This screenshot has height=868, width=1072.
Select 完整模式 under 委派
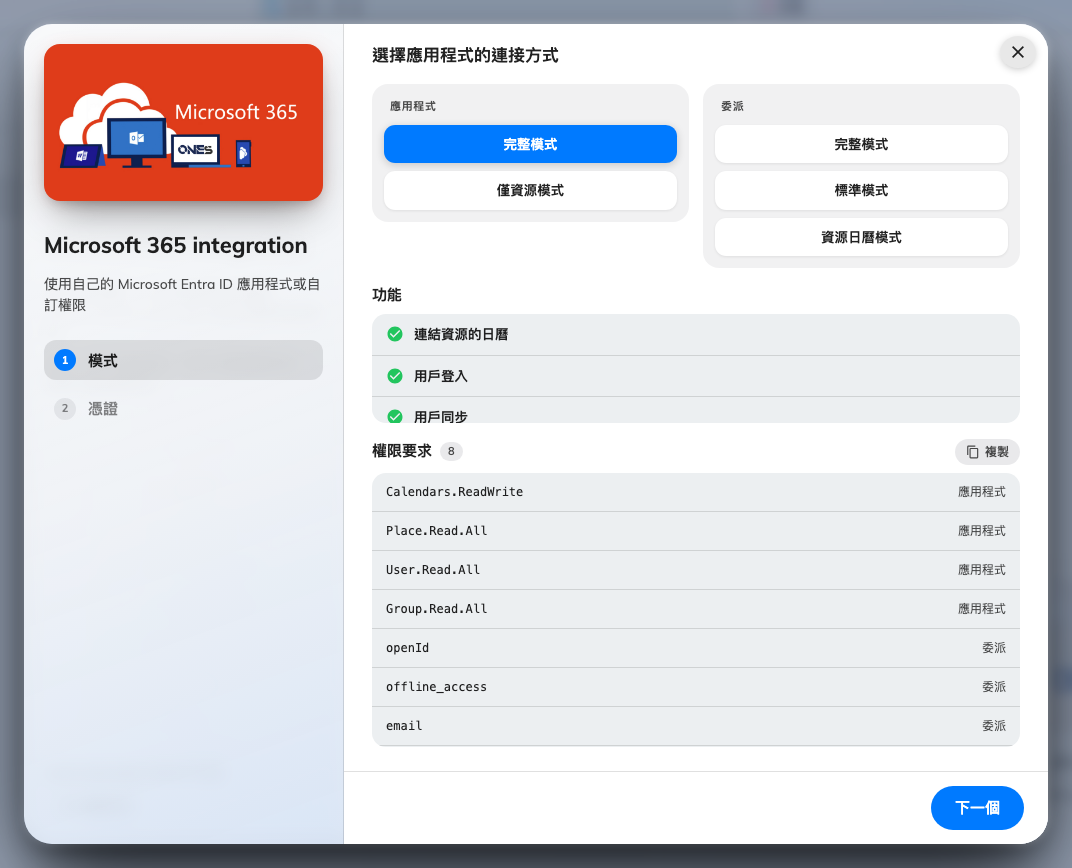(861, 144)
